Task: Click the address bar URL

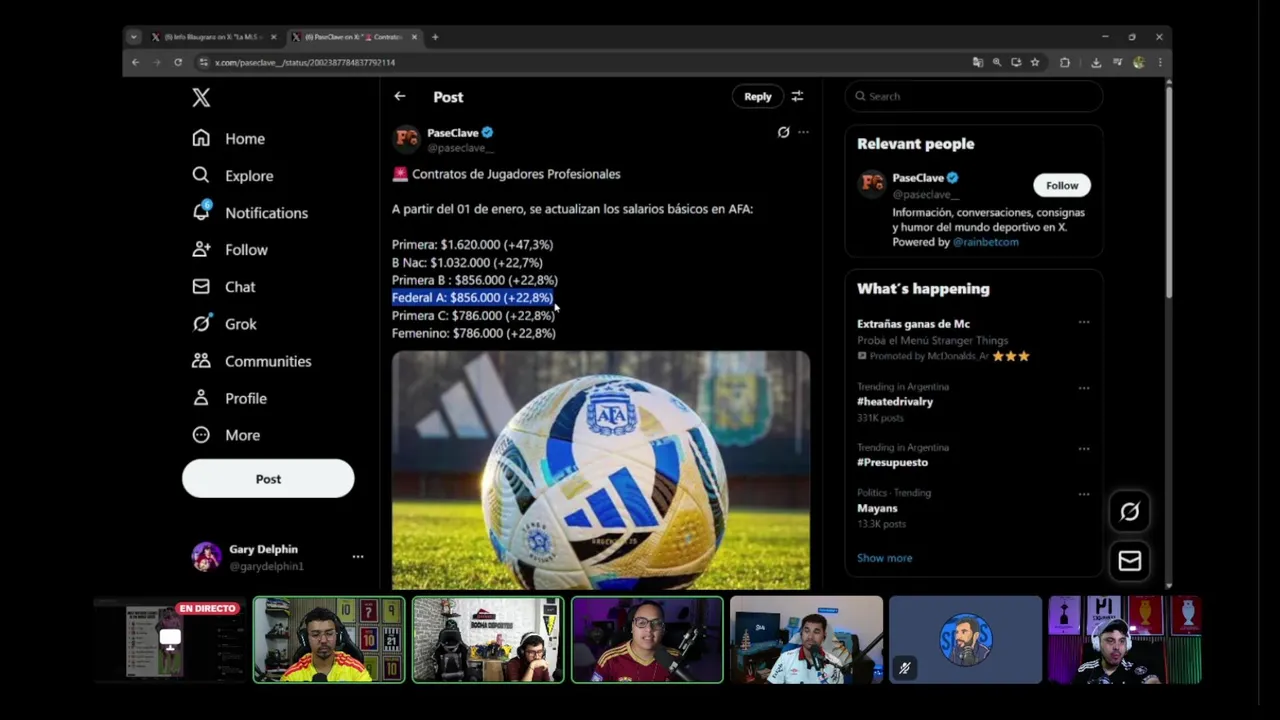Action: pyautogui.click(x=305, y=62)
